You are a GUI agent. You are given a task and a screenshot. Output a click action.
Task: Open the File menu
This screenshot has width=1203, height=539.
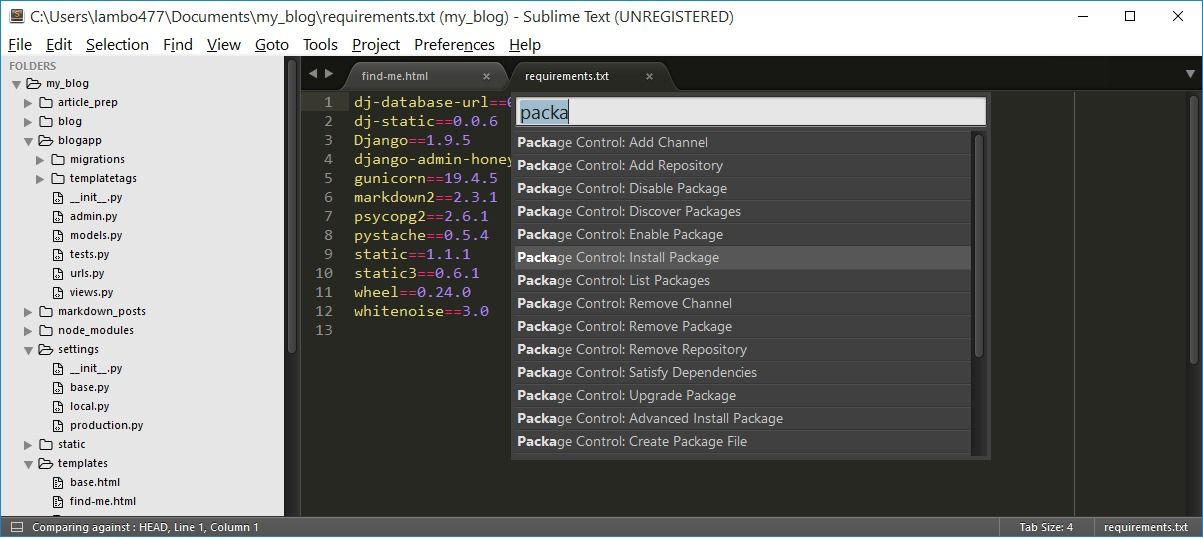point(20,44)
